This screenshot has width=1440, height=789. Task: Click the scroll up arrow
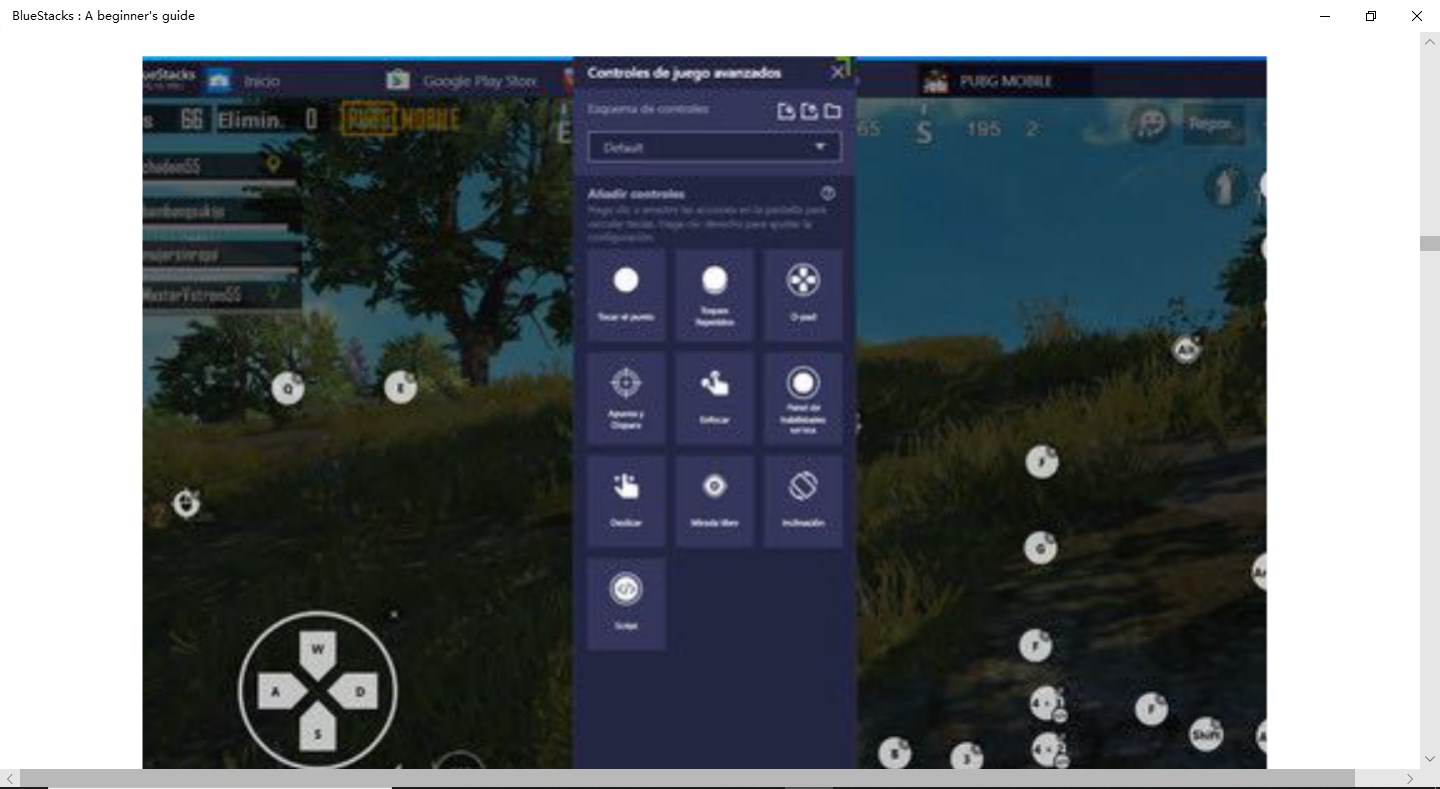pos(1430,41)
